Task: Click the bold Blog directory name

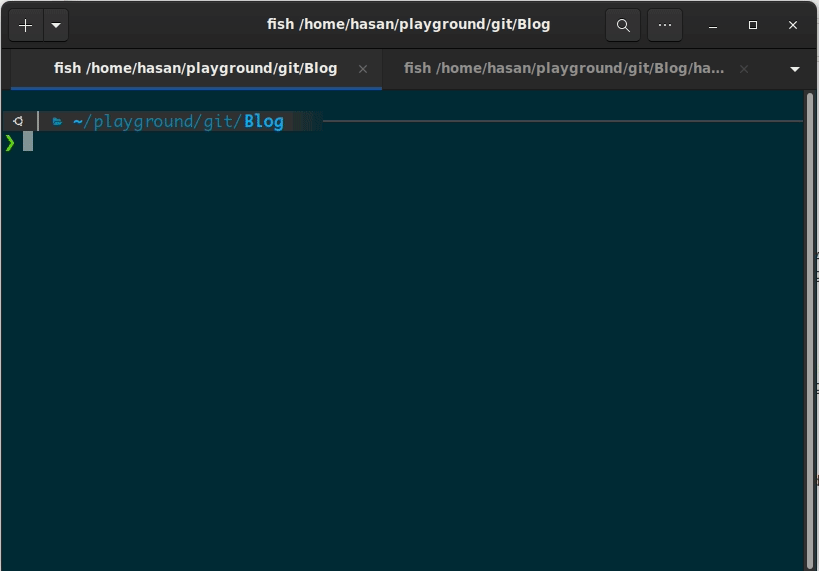Action: click(x=264, y=122)
